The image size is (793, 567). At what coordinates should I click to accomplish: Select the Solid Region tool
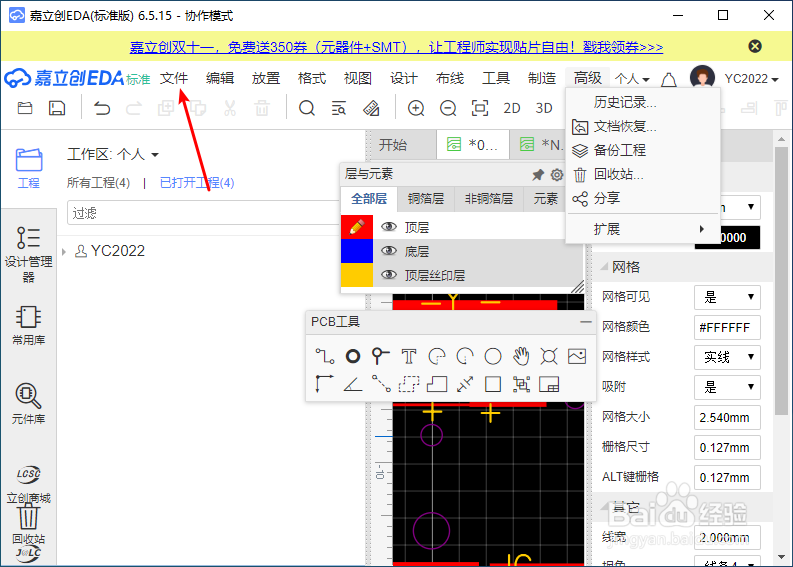tap(437, 384)
